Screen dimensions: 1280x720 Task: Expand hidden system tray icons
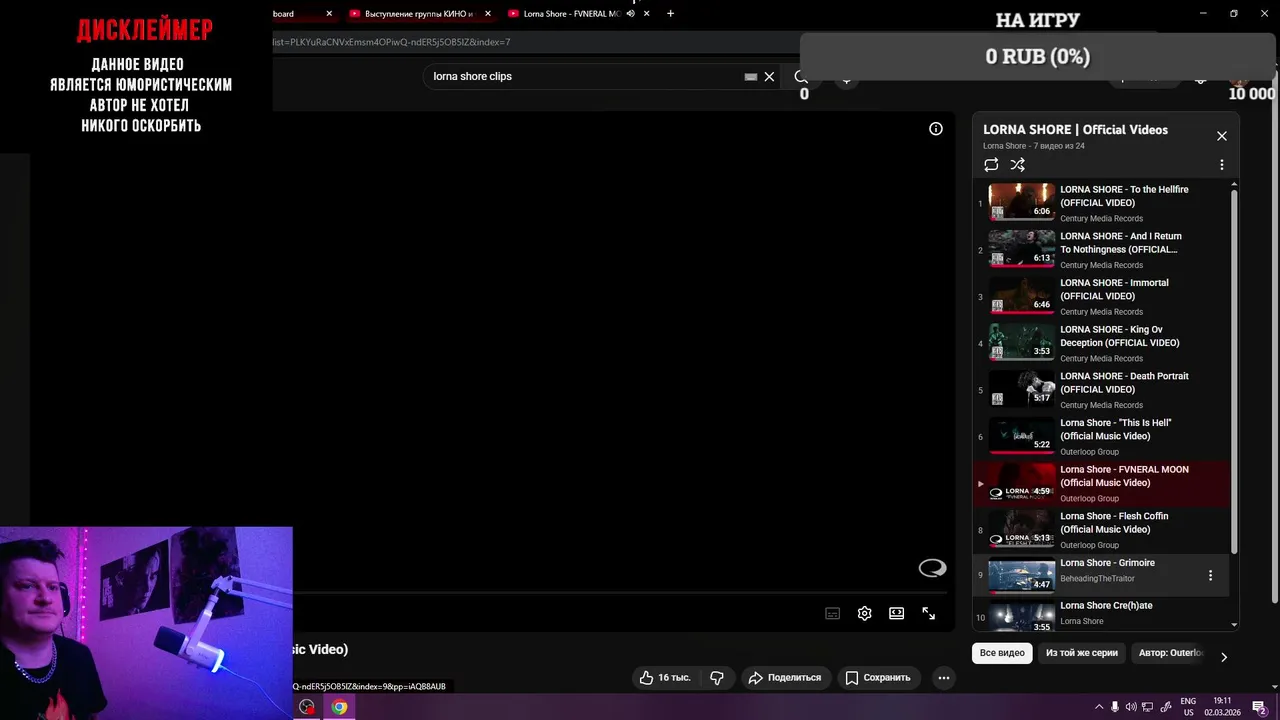point(1099,707)
